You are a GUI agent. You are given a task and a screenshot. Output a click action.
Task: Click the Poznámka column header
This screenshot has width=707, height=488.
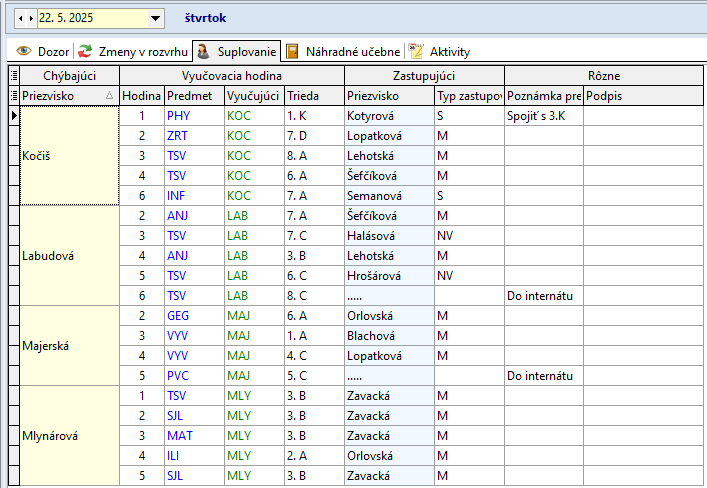(544, 96)
